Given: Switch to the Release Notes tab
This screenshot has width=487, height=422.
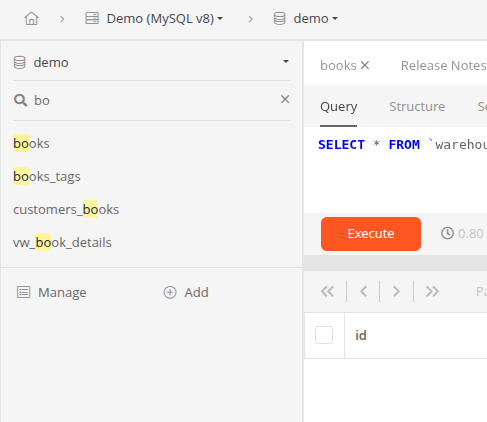Looking at the screenshot, I should click(x=443, y=66).
